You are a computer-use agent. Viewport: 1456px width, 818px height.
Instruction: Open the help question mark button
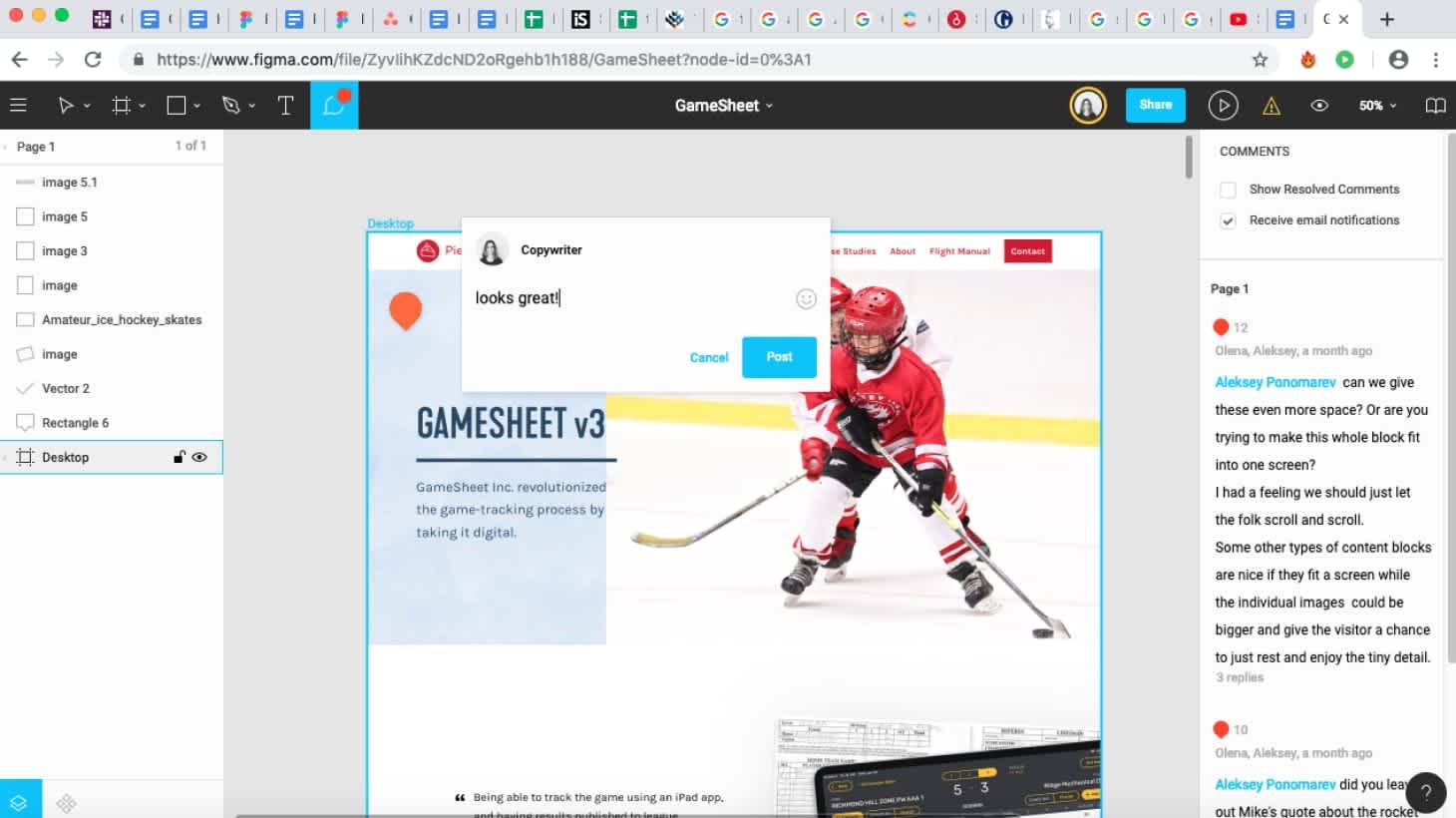click(x=1426, y=793)
